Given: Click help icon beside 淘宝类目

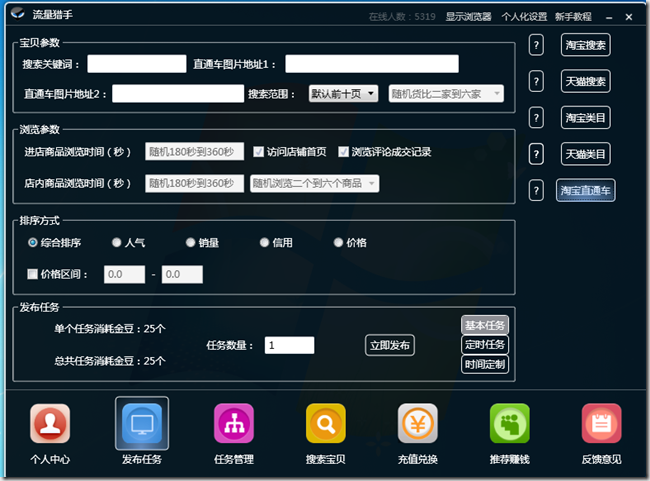Looking at the screenshot, I should (x=536, y=118).
